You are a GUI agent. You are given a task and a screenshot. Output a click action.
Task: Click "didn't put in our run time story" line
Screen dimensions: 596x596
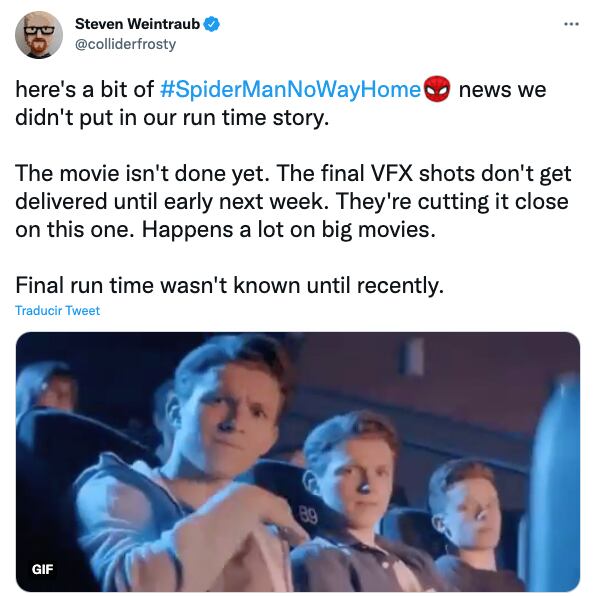172,118
